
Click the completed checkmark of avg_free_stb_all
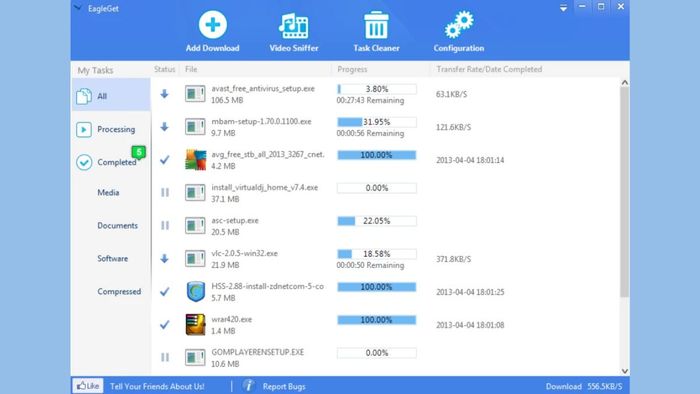(x=165, y=160)
